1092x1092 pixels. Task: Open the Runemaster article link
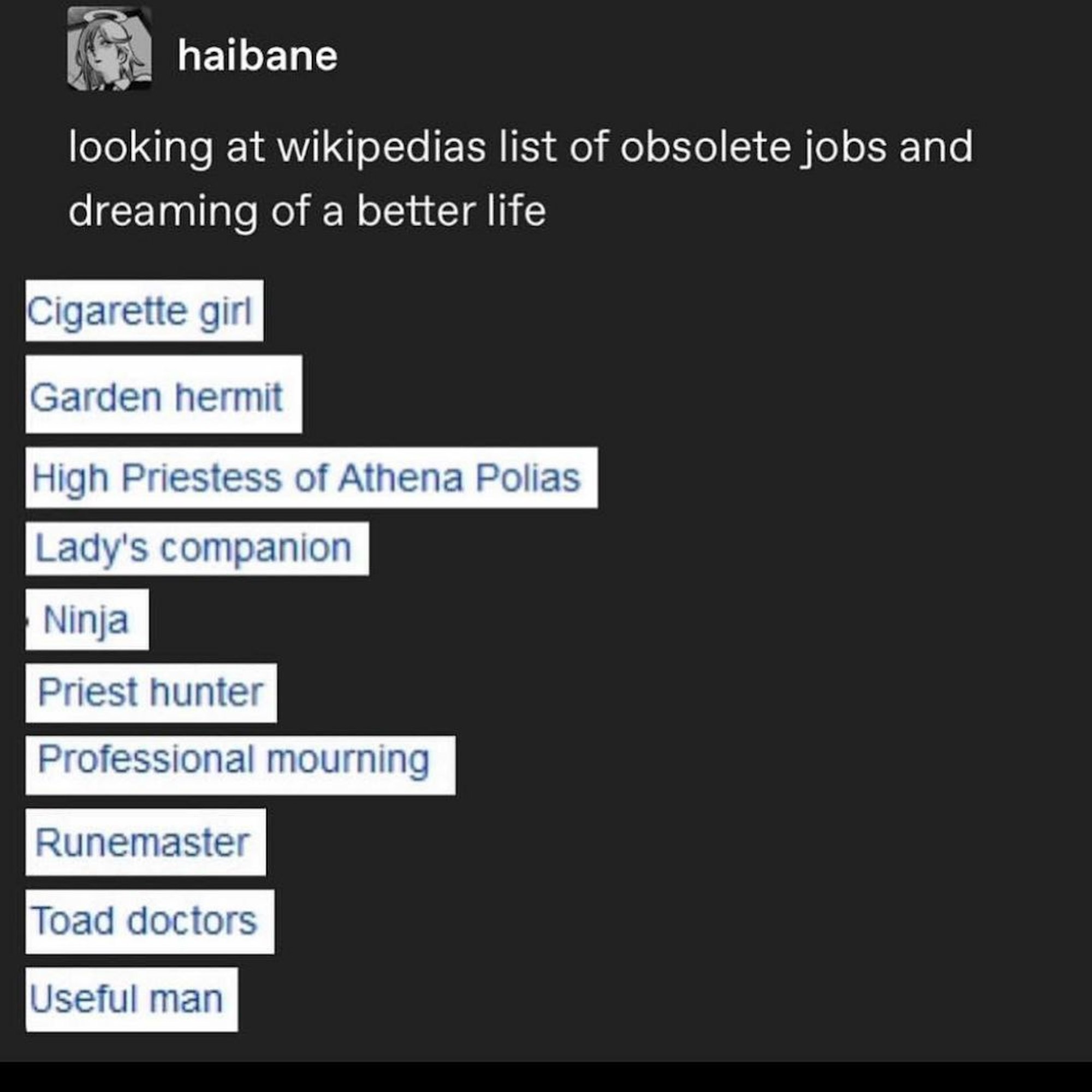tap(142, 842)
